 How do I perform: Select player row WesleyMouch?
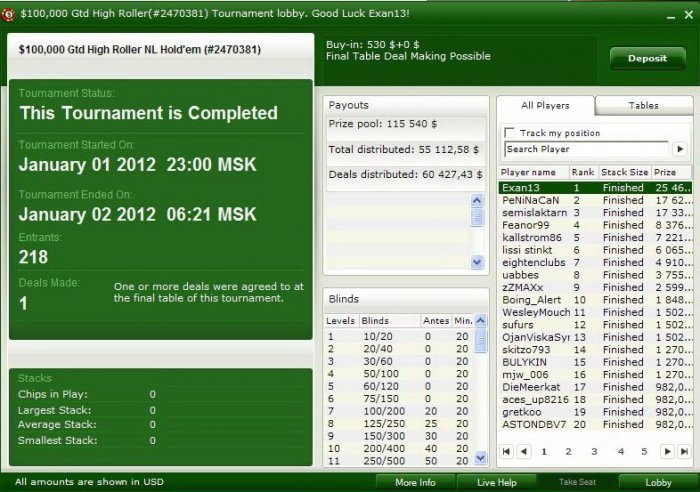click(595, 313)
